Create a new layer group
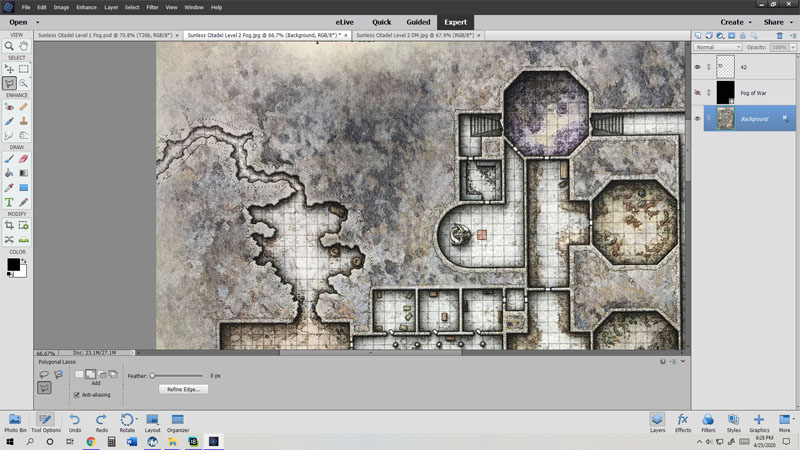800x450 pixels. (709, 36)
